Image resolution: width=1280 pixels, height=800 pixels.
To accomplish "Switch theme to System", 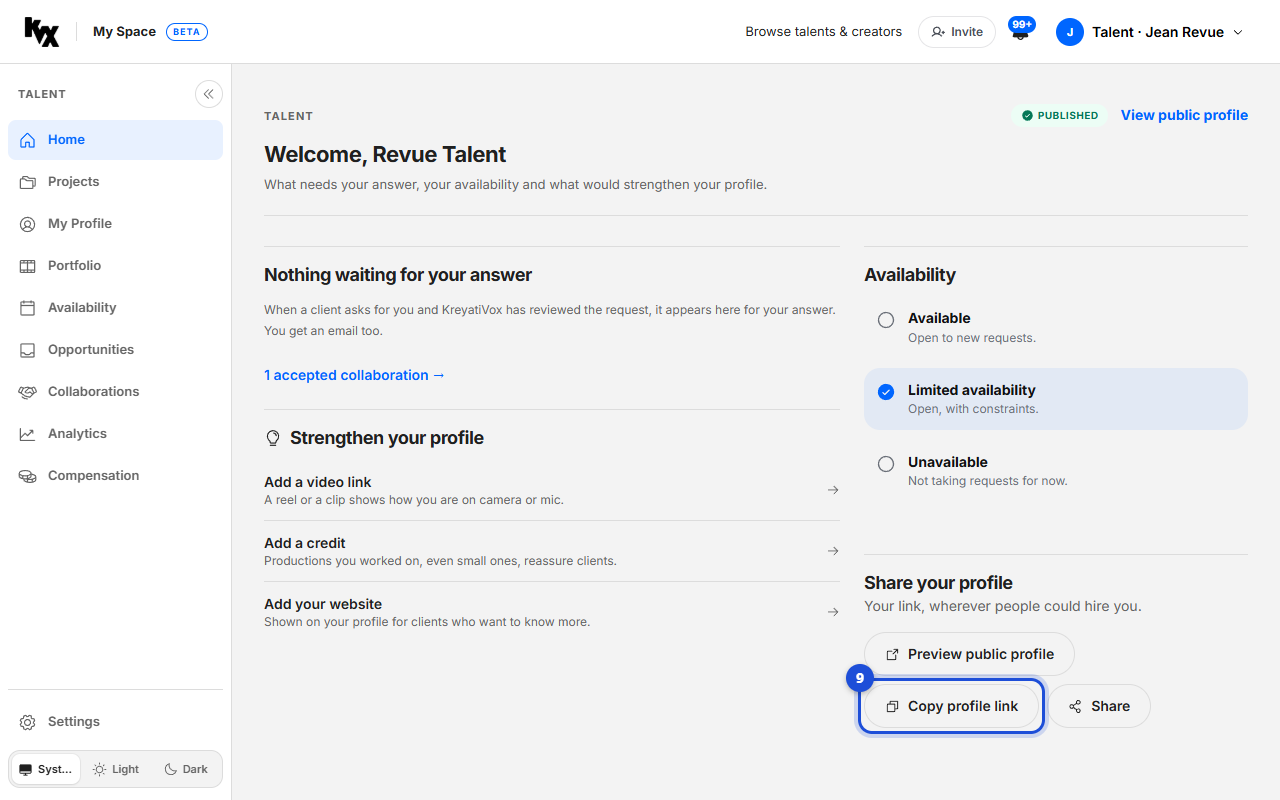I will (x=46, y=769).
